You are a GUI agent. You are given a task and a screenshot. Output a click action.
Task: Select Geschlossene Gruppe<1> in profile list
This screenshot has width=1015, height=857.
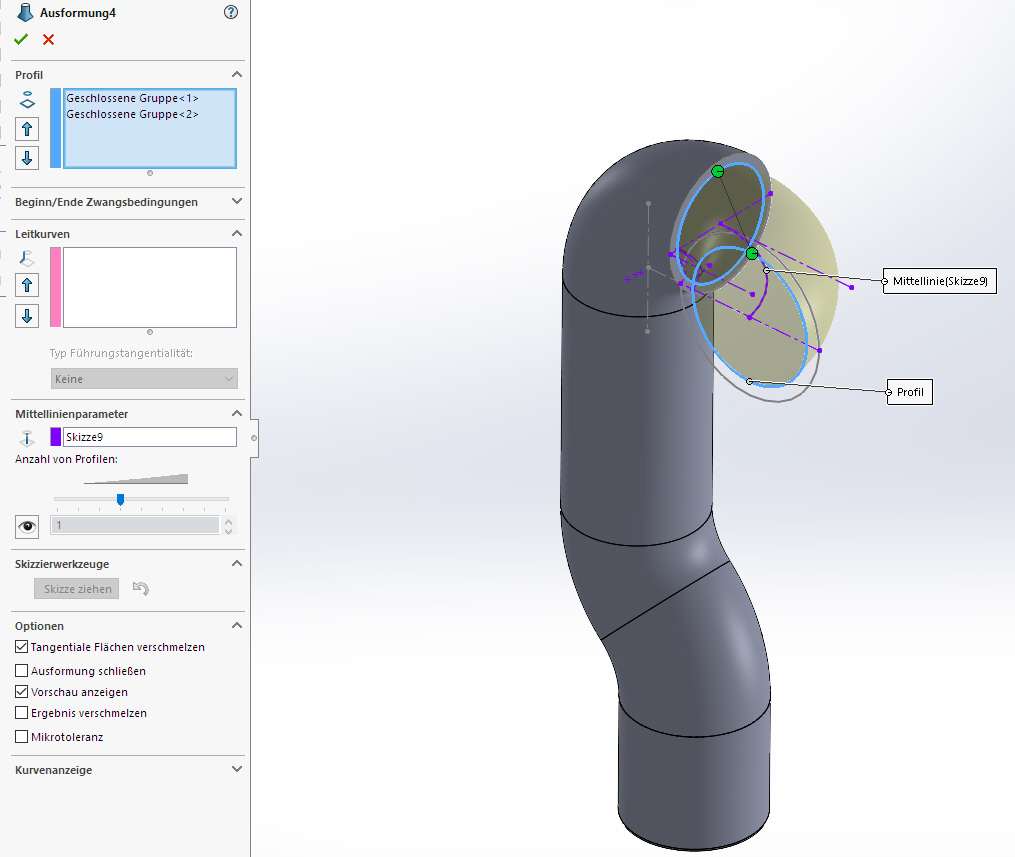(x=132, y=98)
